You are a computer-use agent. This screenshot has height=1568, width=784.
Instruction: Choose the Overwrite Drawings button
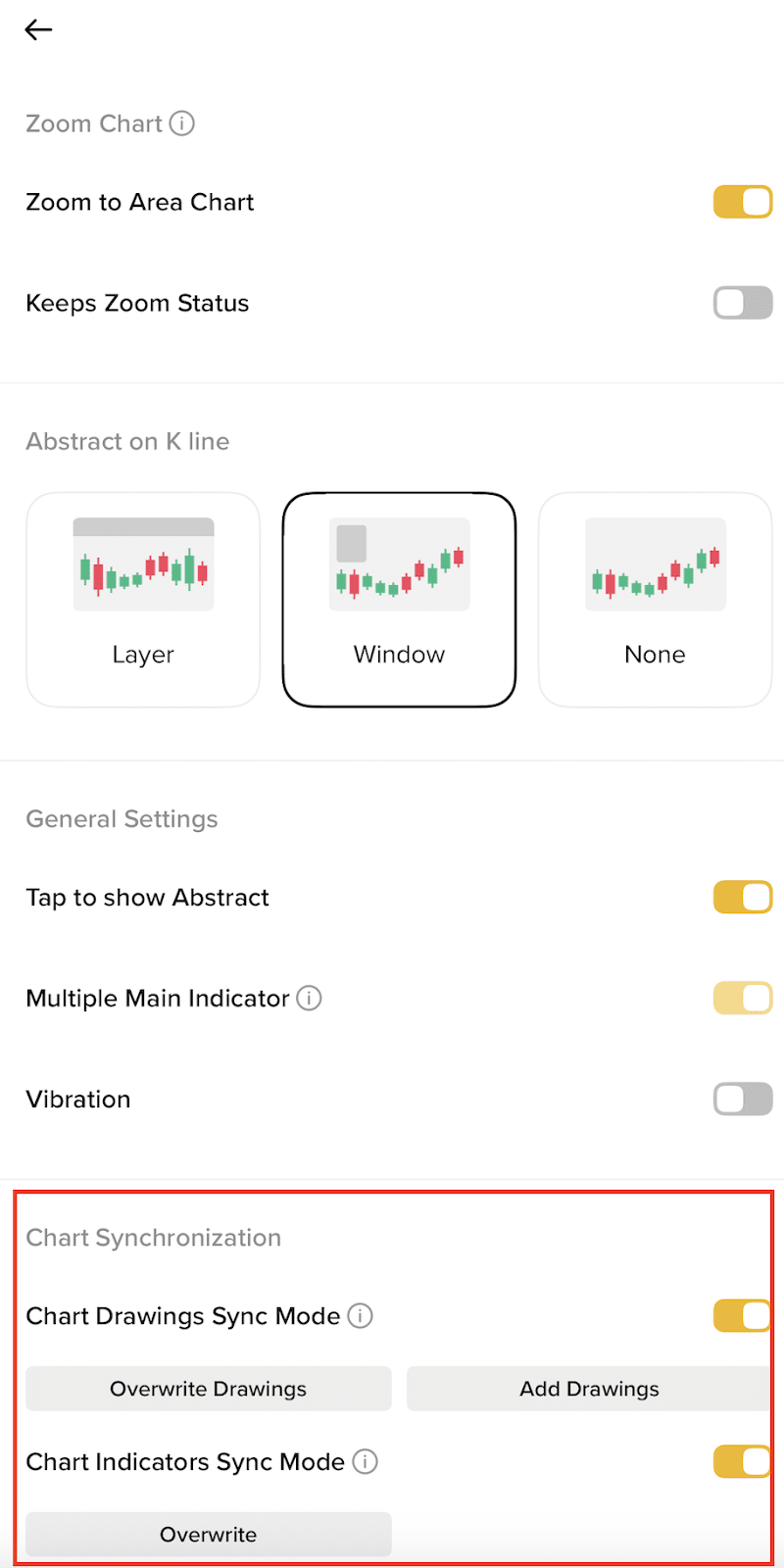209,1389
